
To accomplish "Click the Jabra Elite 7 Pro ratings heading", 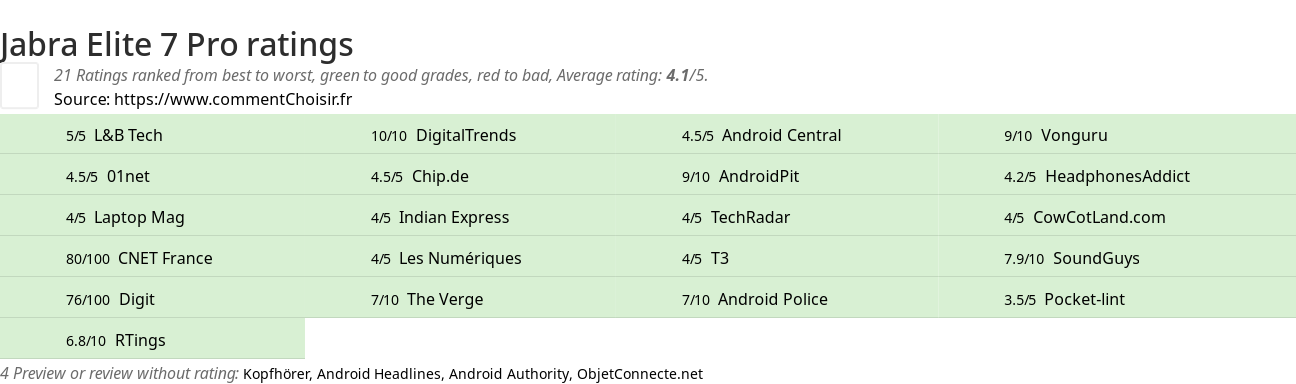I will pyautogui.click(x=177, y=45).
